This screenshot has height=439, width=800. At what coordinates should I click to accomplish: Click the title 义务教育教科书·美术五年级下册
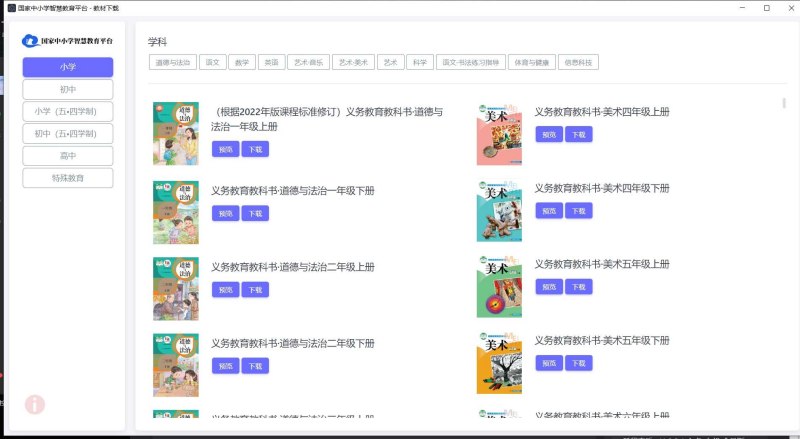point(602,340)
